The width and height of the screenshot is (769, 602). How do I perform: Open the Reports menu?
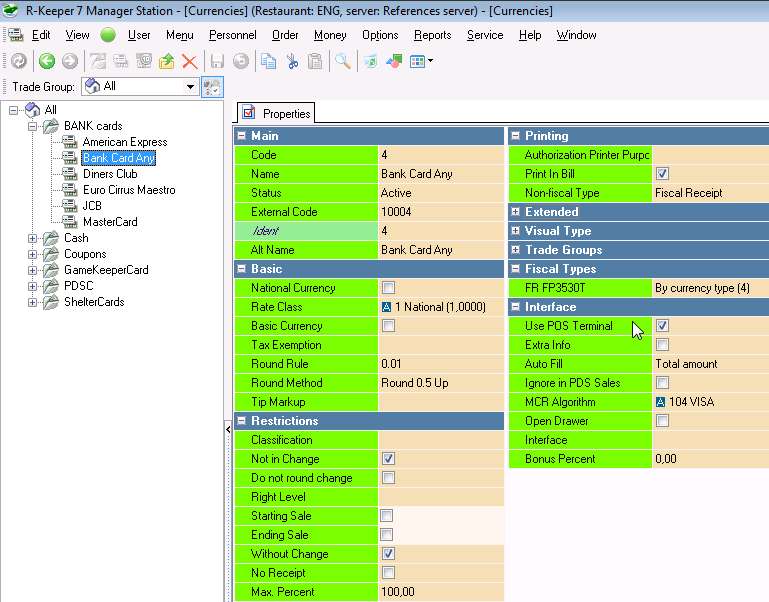click(433, 35)
